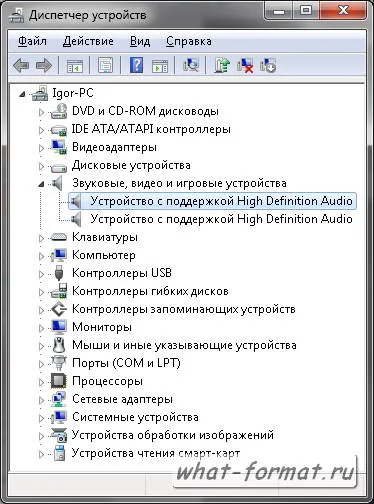Screen dimensions: 374x504
Task: Click the Disable device down-arrow icon
Action: 268,65
